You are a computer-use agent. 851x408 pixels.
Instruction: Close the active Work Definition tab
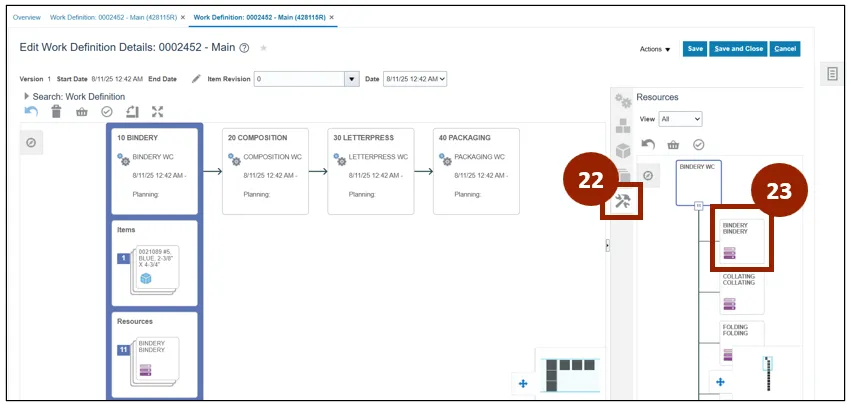click(332, 17)
